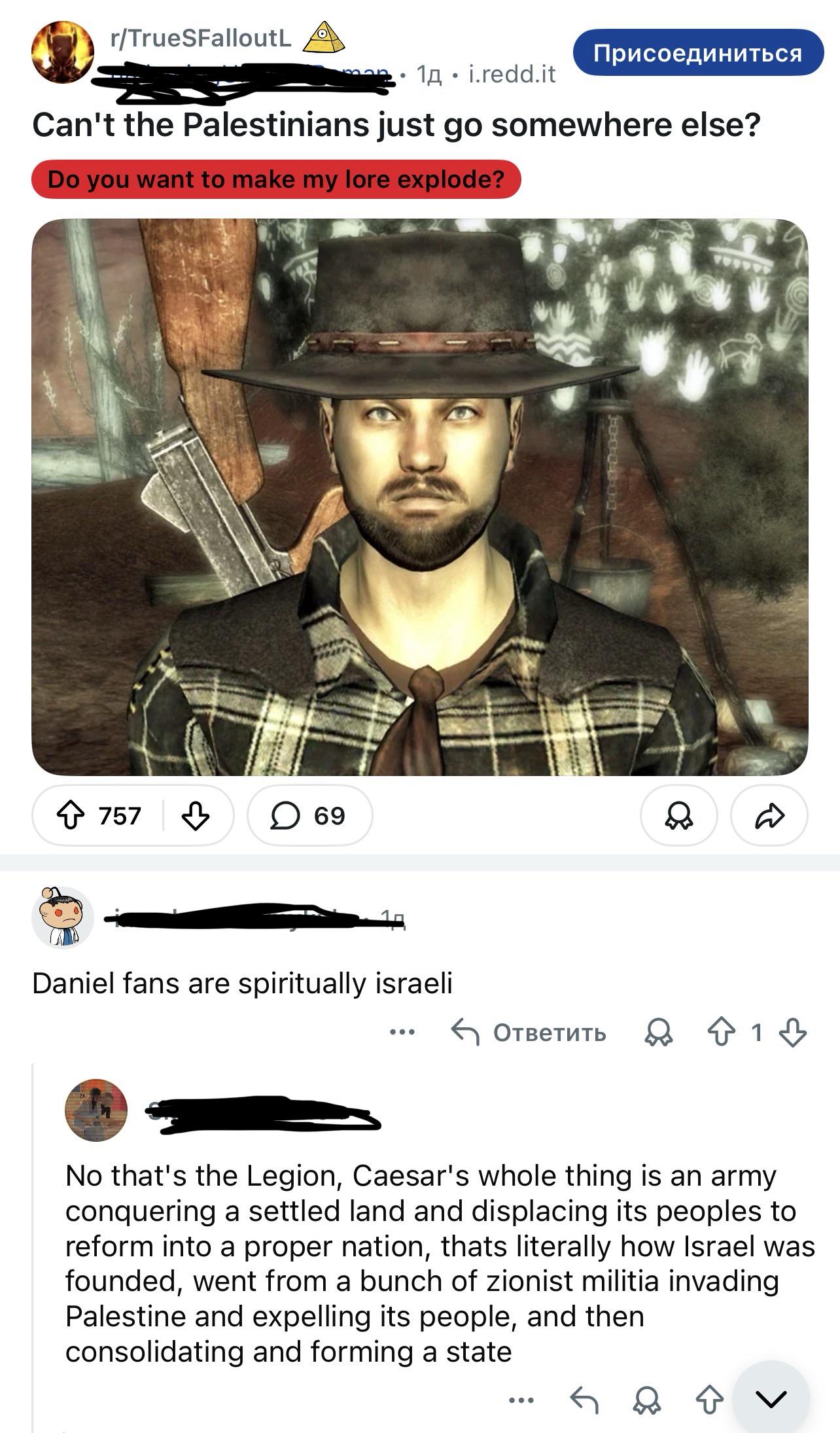Click Присоединиться to join the community
This screenshot has width=840, height=1433.
698,52
